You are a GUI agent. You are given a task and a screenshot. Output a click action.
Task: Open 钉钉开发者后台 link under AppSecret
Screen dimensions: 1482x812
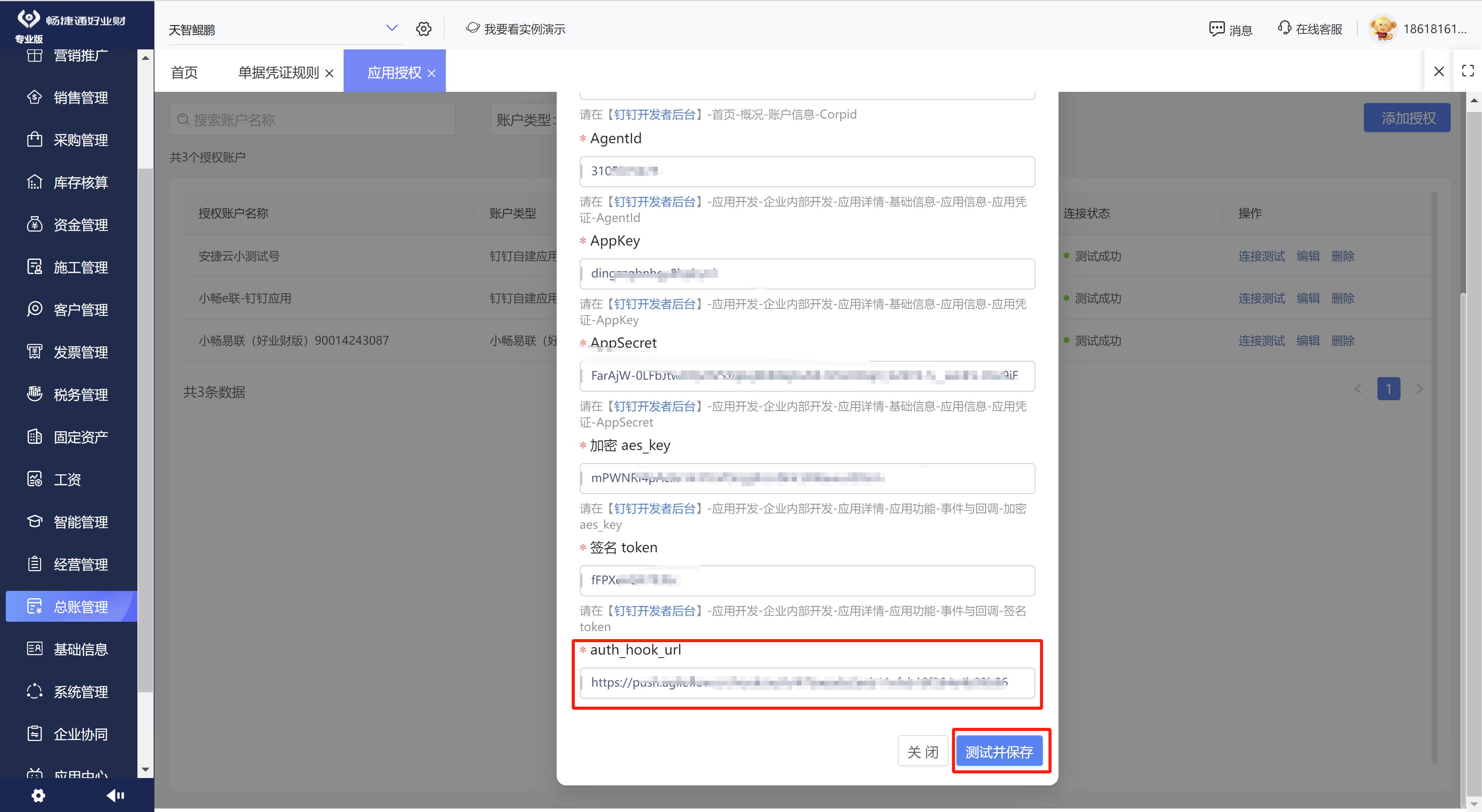tap(655, 406)
